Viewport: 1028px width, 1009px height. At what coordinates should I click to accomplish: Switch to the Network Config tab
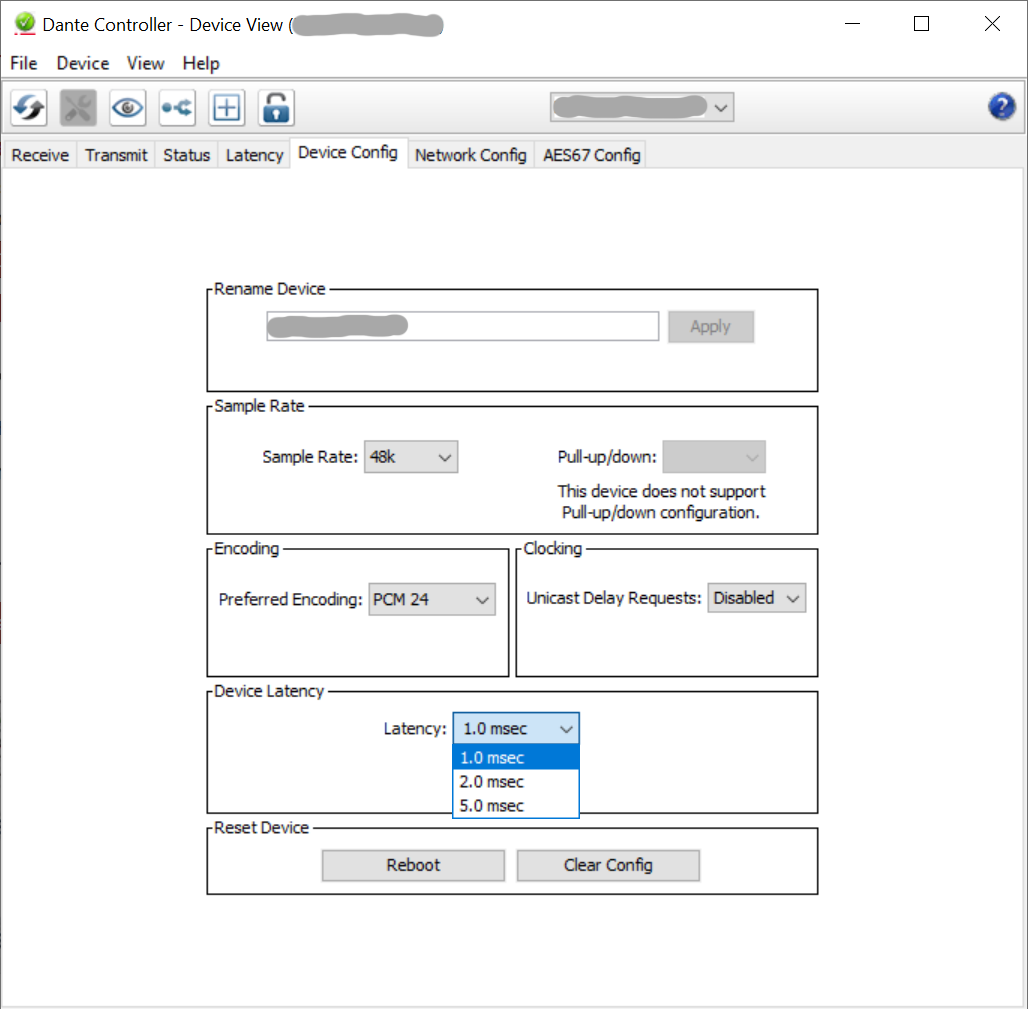pos(471,155)
